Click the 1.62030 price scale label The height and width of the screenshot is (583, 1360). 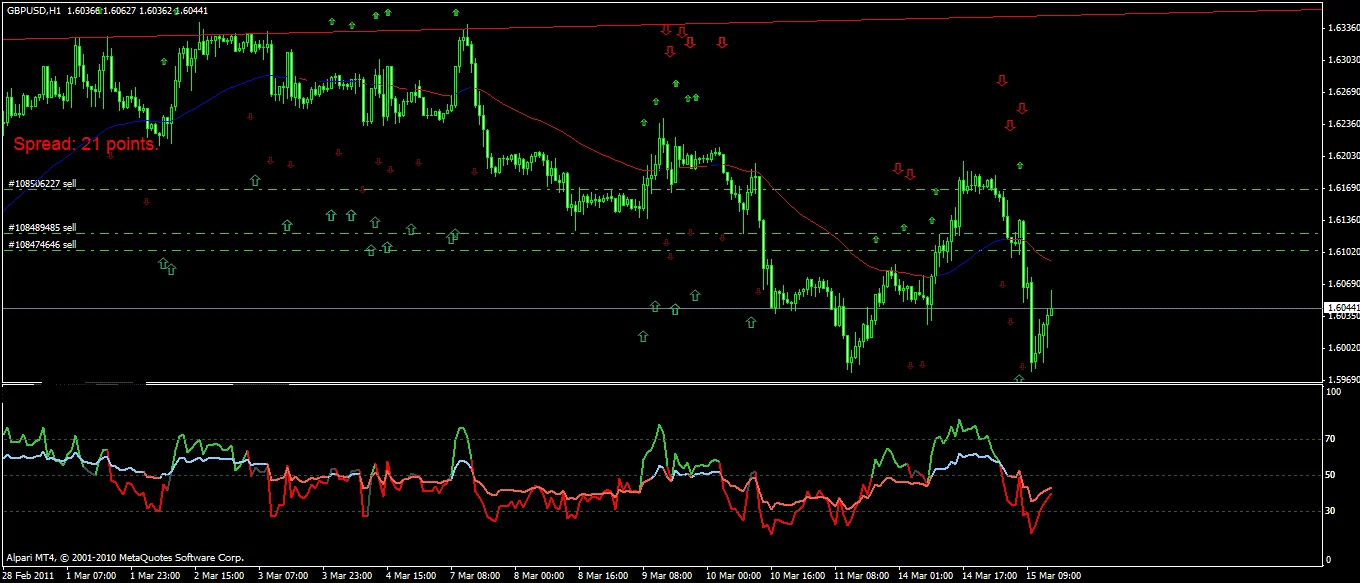coord(1343,156)
